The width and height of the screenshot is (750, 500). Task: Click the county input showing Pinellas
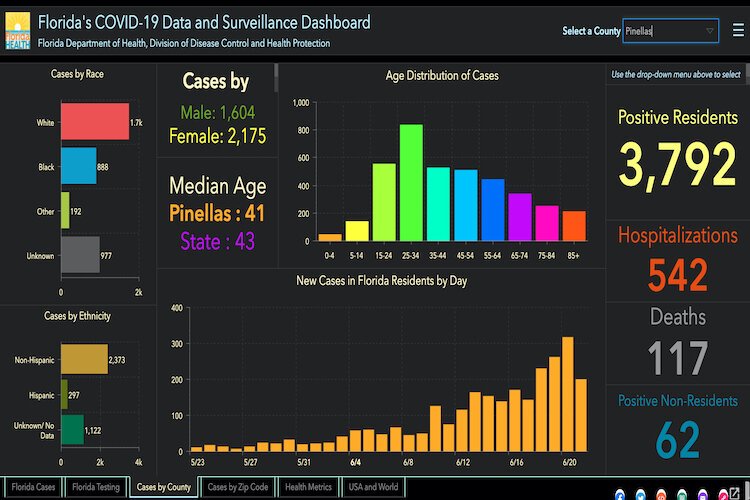[670, 31]
